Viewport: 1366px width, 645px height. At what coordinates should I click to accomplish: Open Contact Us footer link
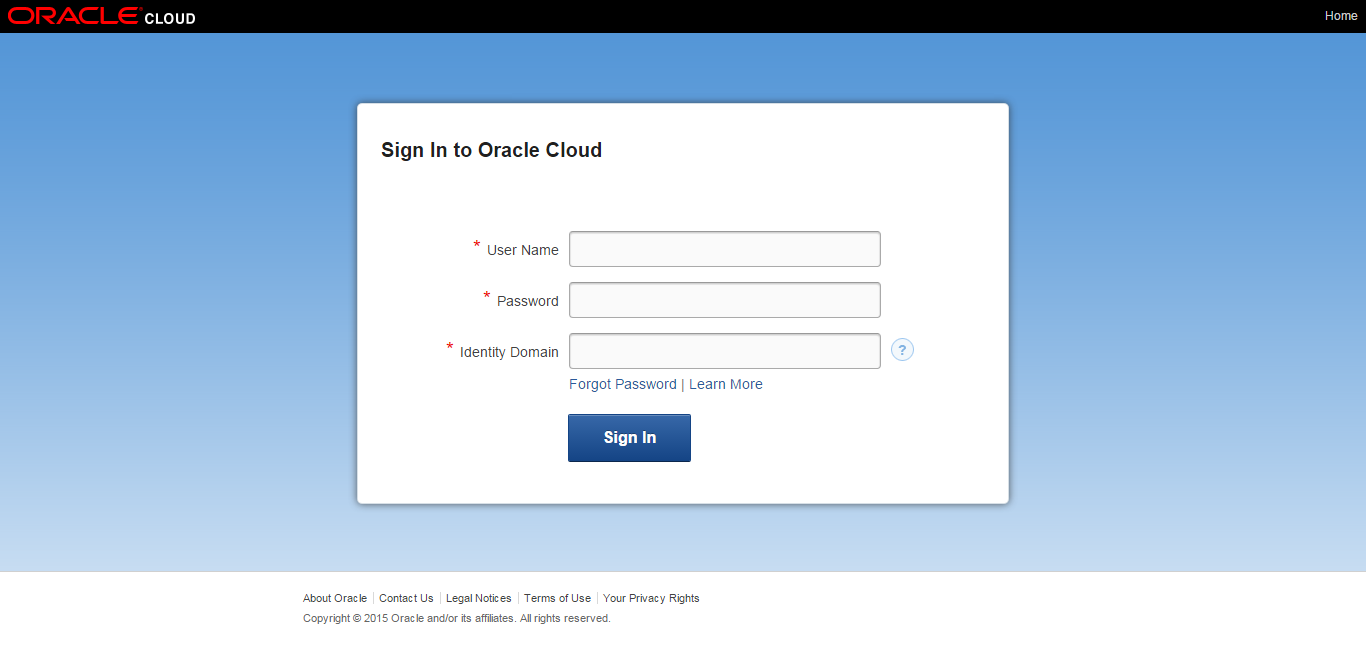click(x=406, y=598)
